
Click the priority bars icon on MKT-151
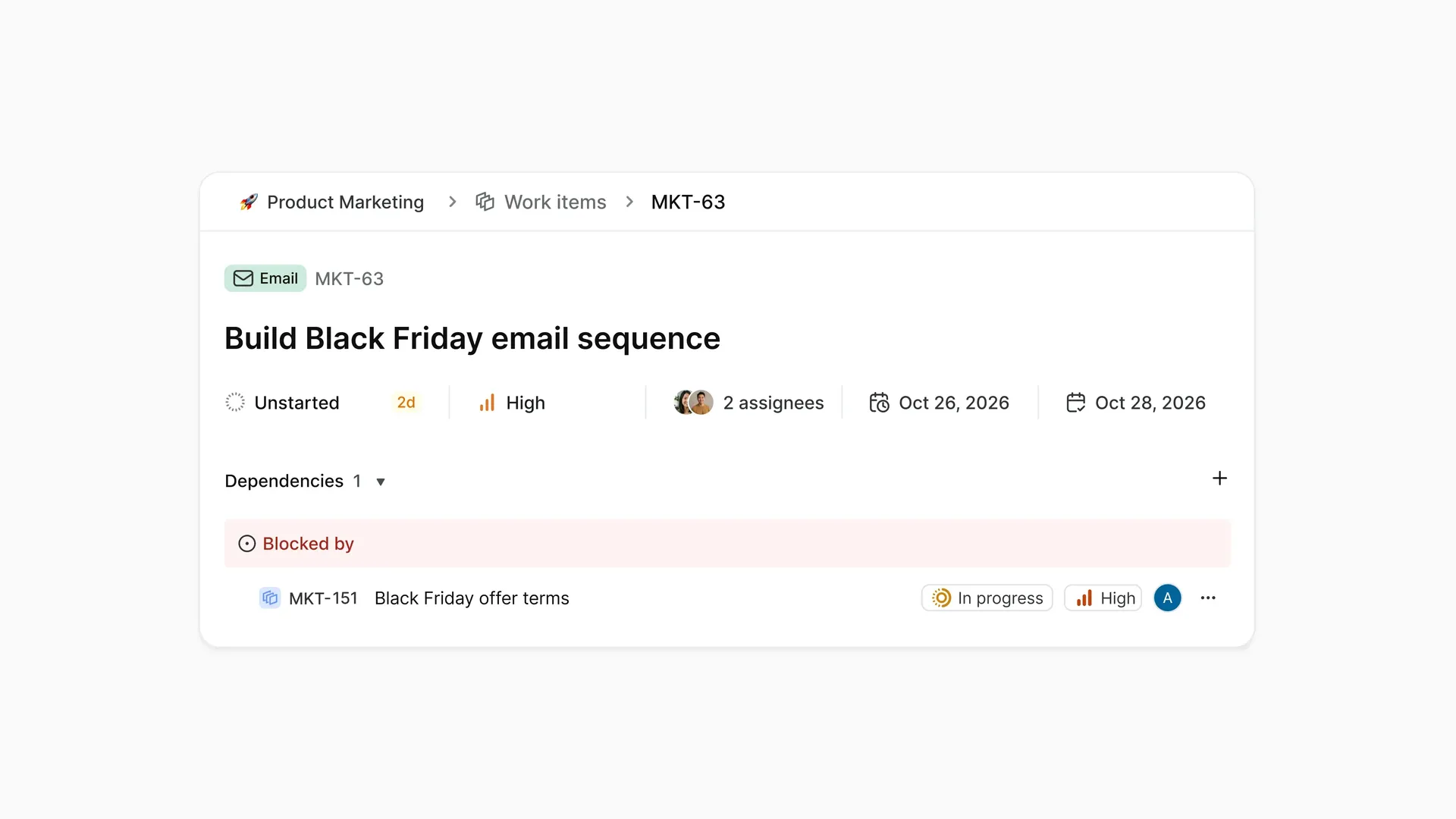pyautogui.click(x=1084, y=598)
